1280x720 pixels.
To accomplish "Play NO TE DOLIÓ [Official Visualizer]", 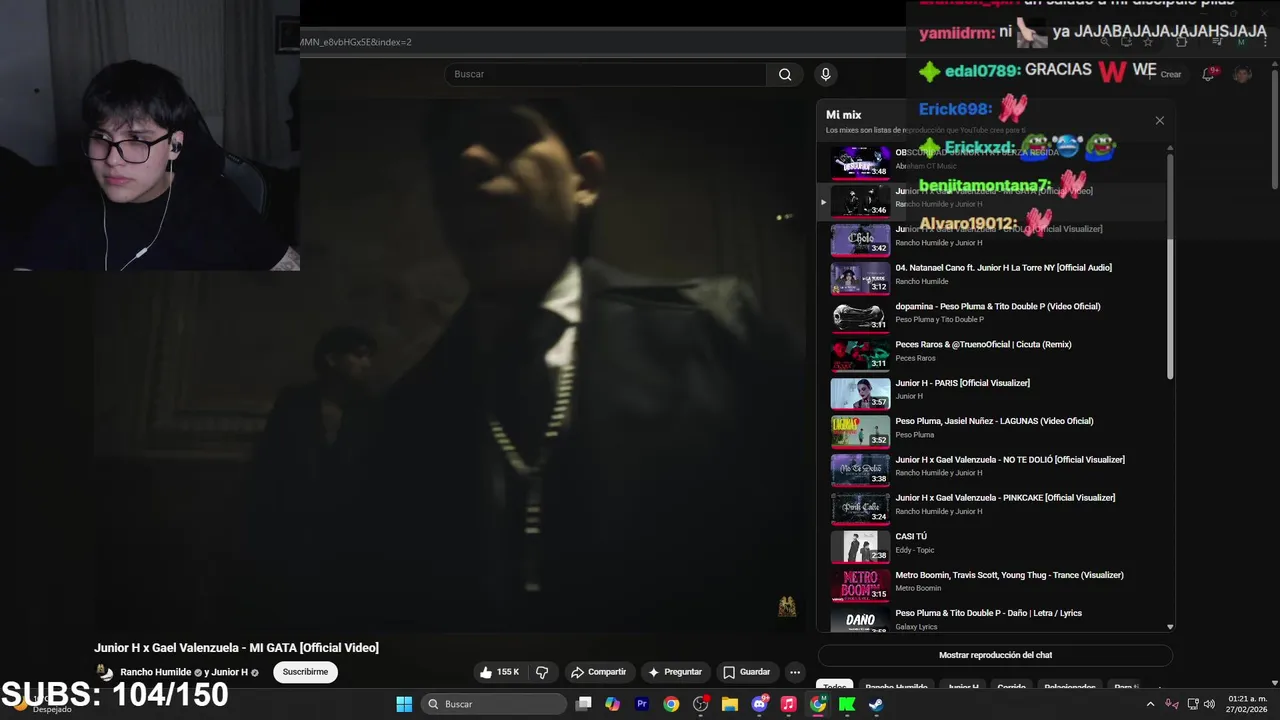I will point(1010,460).
